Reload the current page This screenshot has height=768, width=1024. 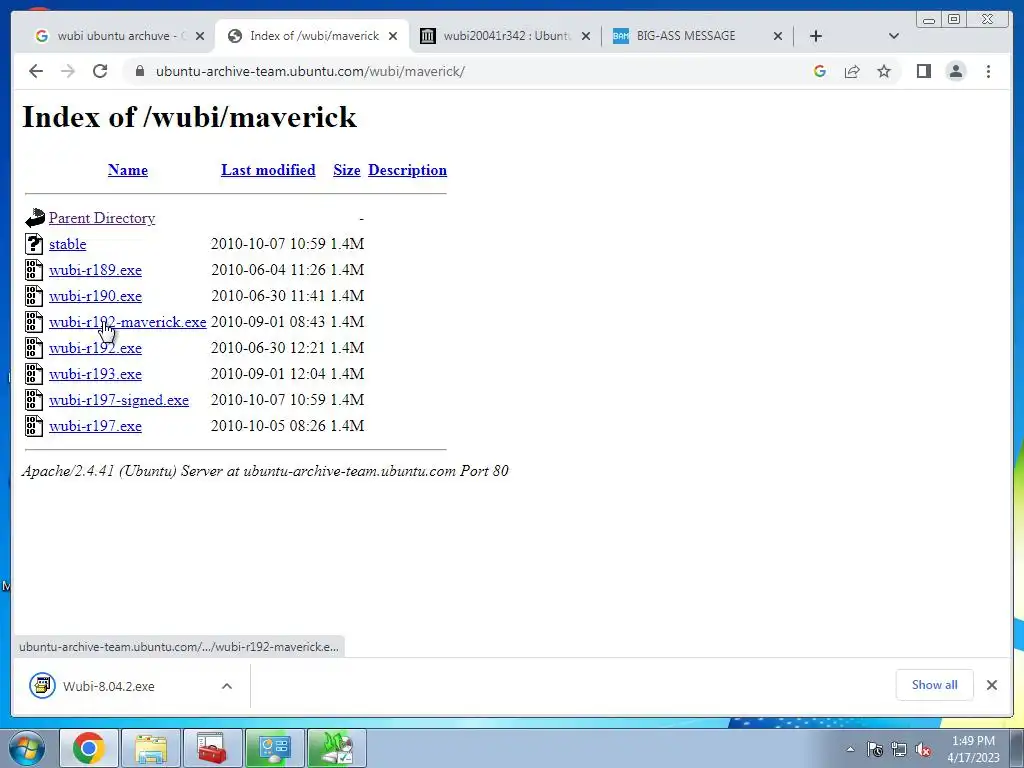click(100, 71)
